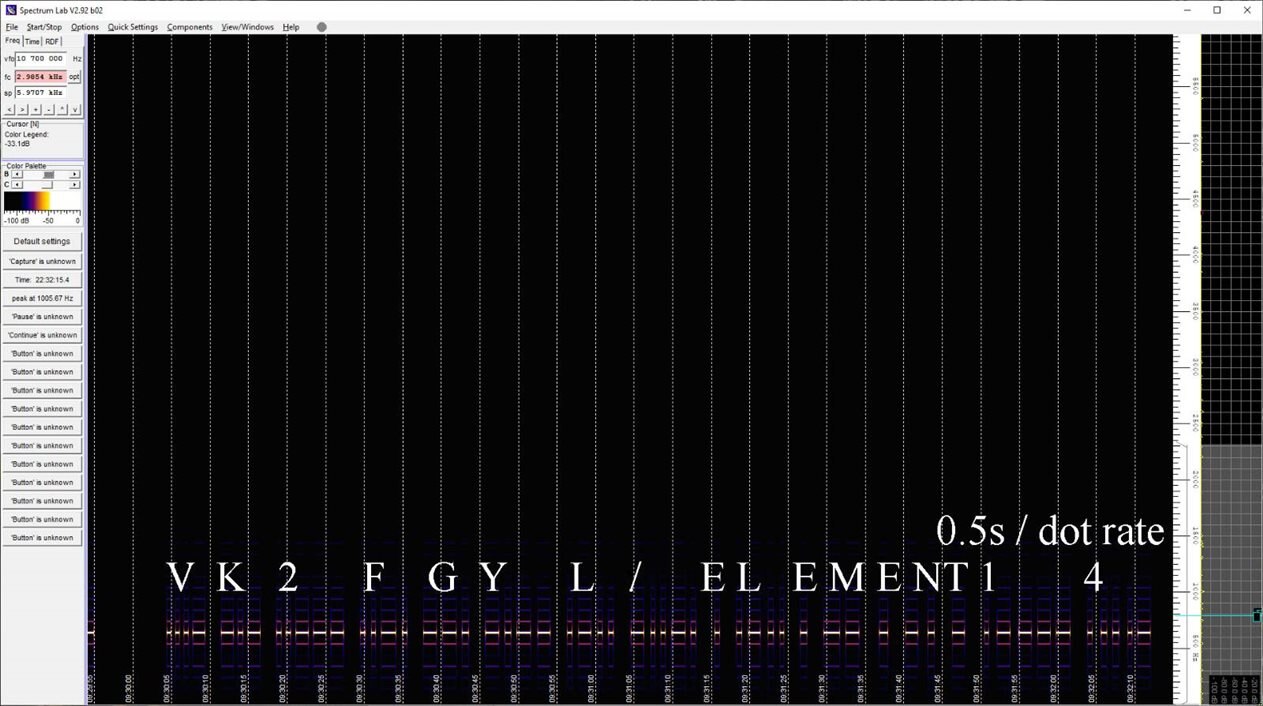
Task: Click the gray status indicator circle after Help
Action: tap(321, 27)
